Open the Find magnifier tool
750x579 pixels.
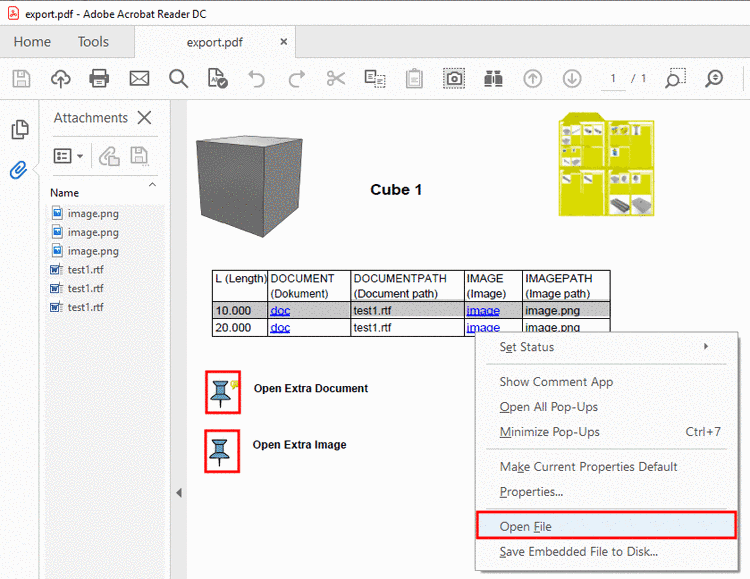(178, 78)
